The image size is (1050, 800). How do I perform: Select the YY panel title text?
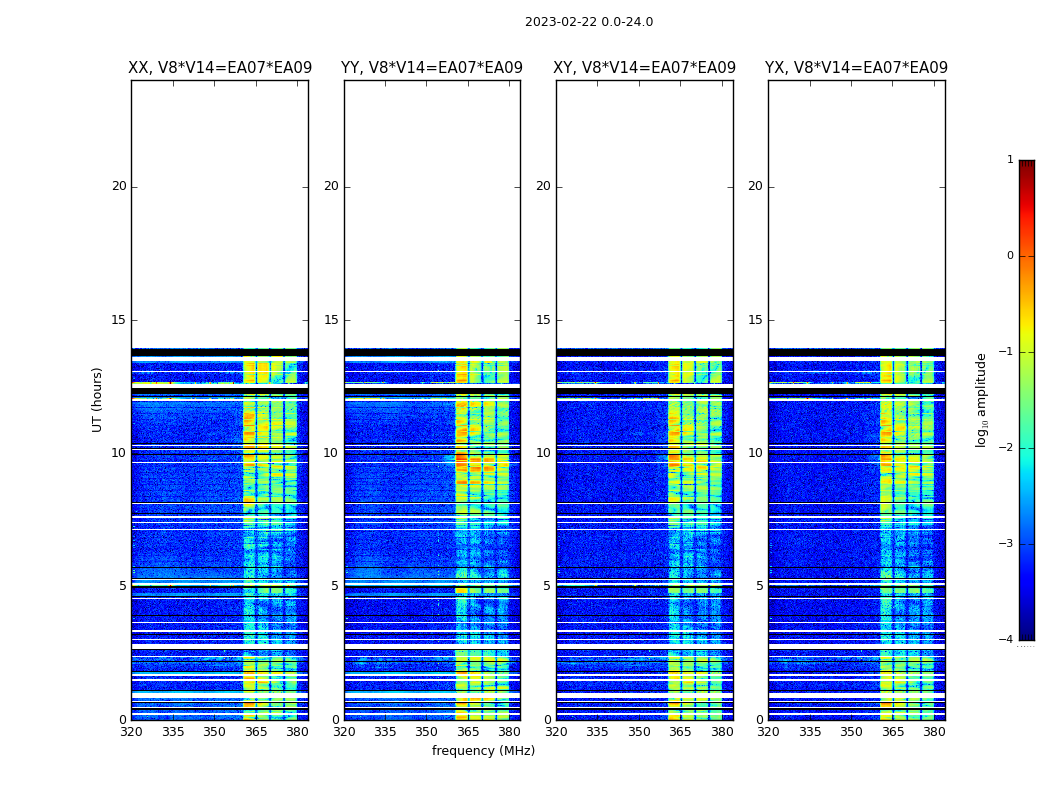click(432, 68)
